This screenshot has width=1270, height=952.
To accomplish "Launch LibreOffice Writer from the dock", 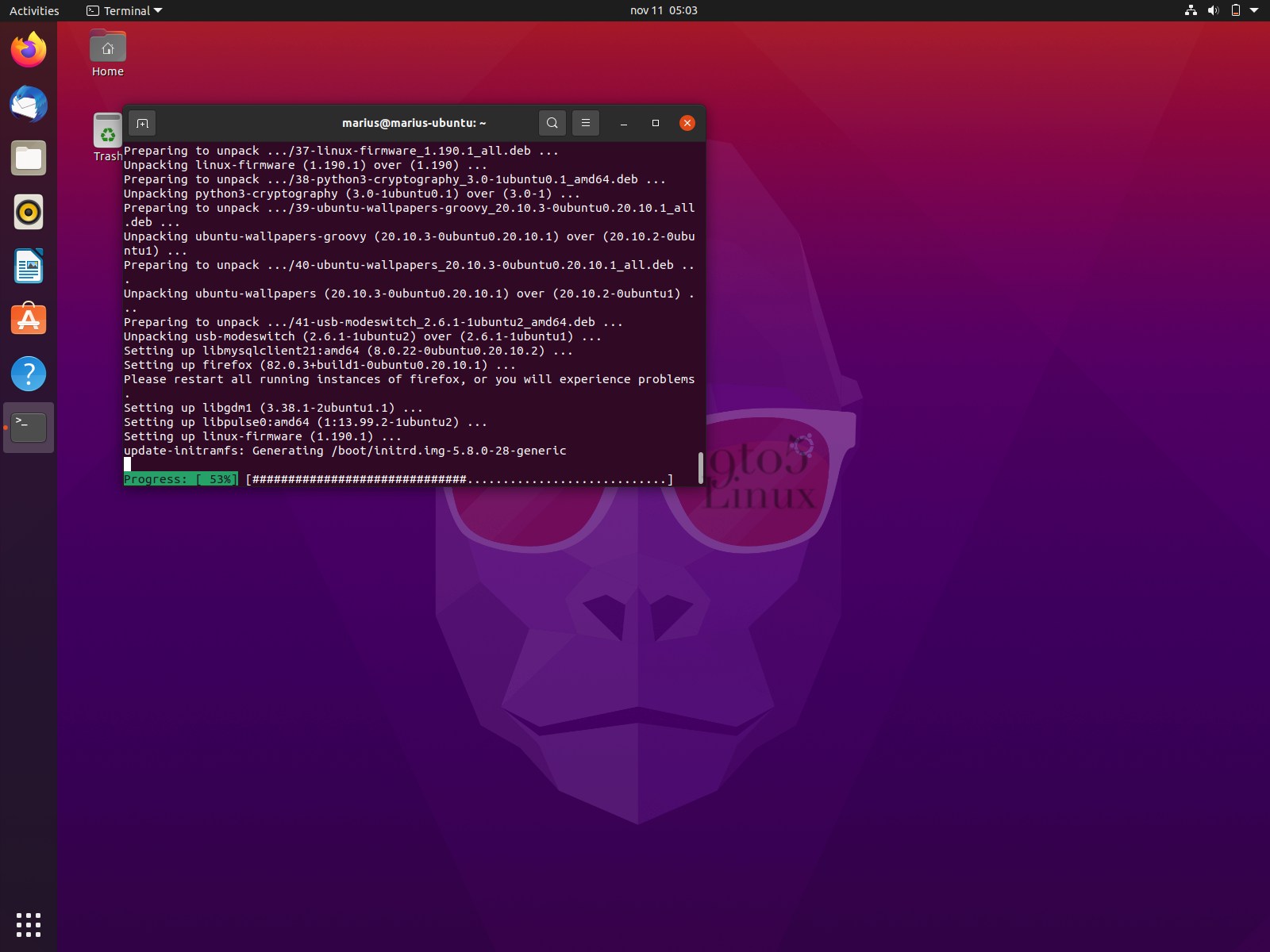I will [x=28, y=266].
